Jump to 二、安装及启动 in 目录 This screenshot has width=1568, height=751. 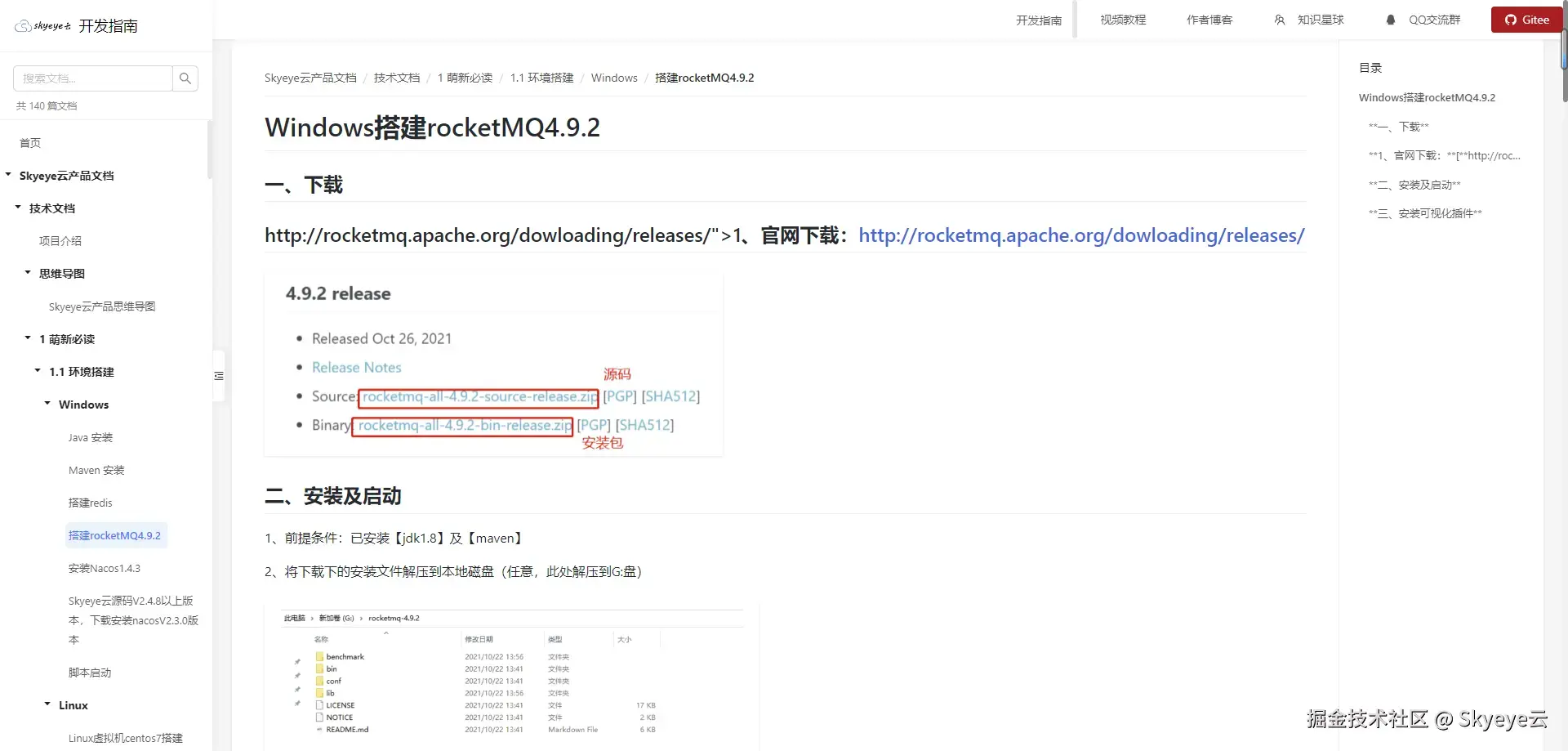1414,185
